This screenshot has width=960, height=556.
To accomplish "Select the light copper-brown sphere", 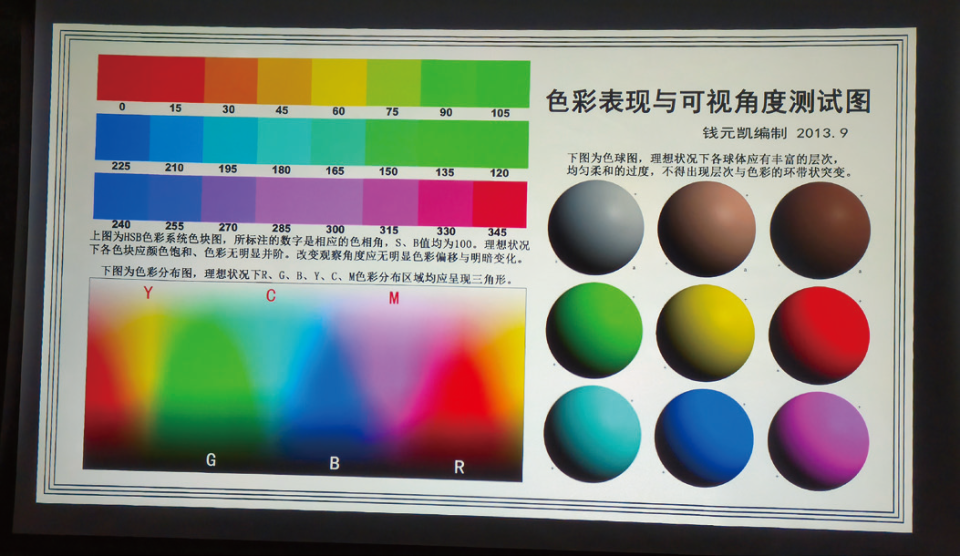I will (x=707, y=229).
